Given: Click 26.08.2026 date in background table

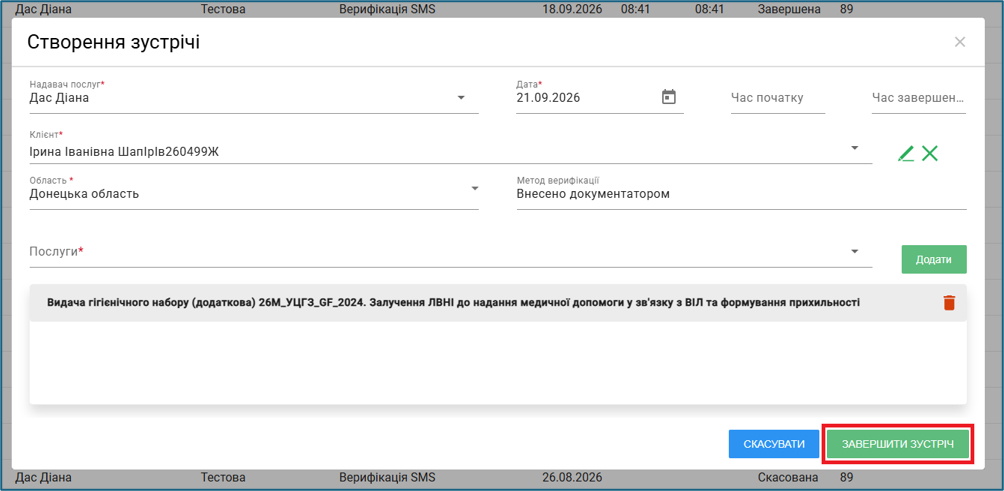Looking at the screenshot, I should (x=572, y=478).
